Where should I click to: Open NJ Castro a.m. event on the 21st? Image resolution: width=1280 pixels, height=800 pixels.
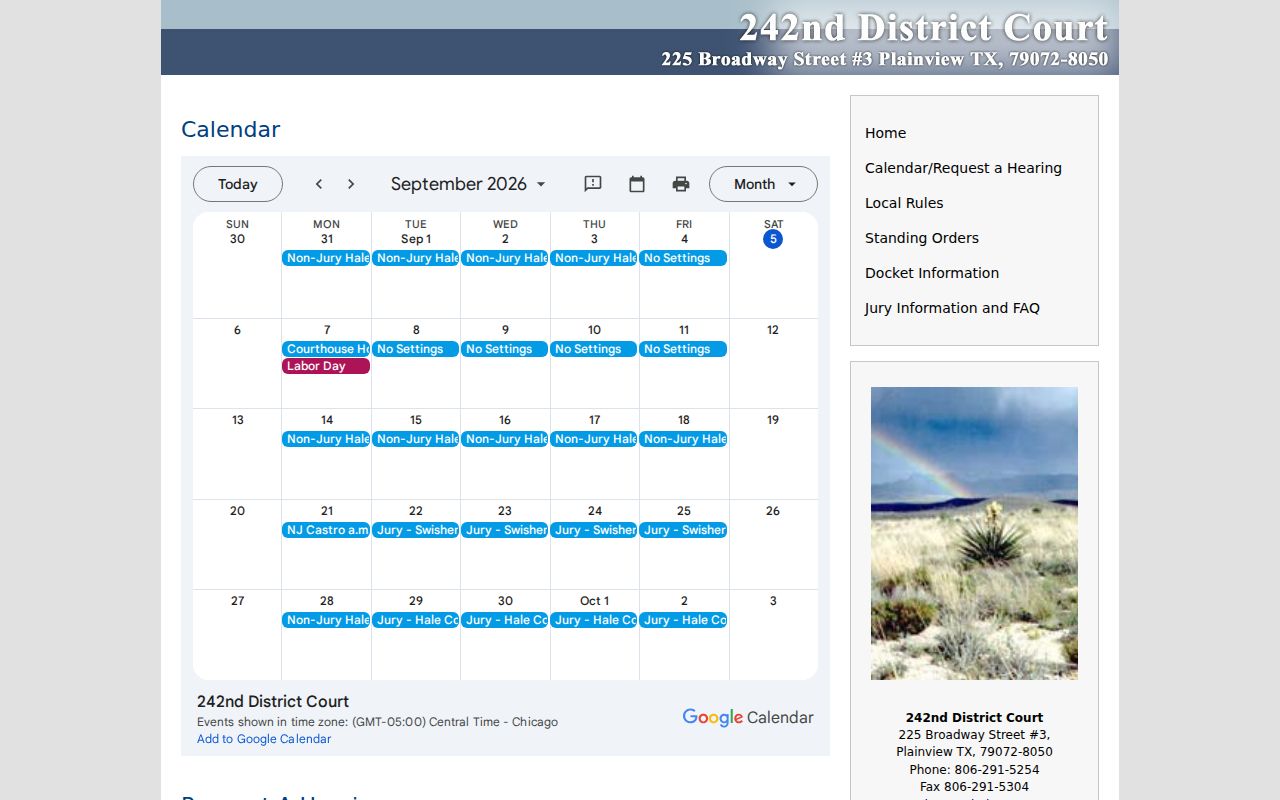[x=326, y=530]
